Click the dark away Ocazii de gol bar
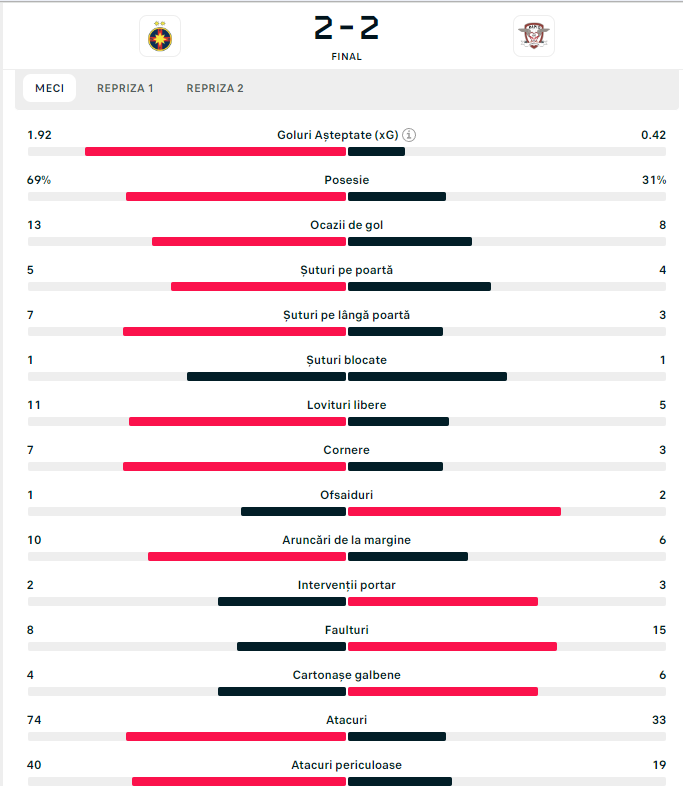This screenshot has height=786, width=683. (409, 241)
